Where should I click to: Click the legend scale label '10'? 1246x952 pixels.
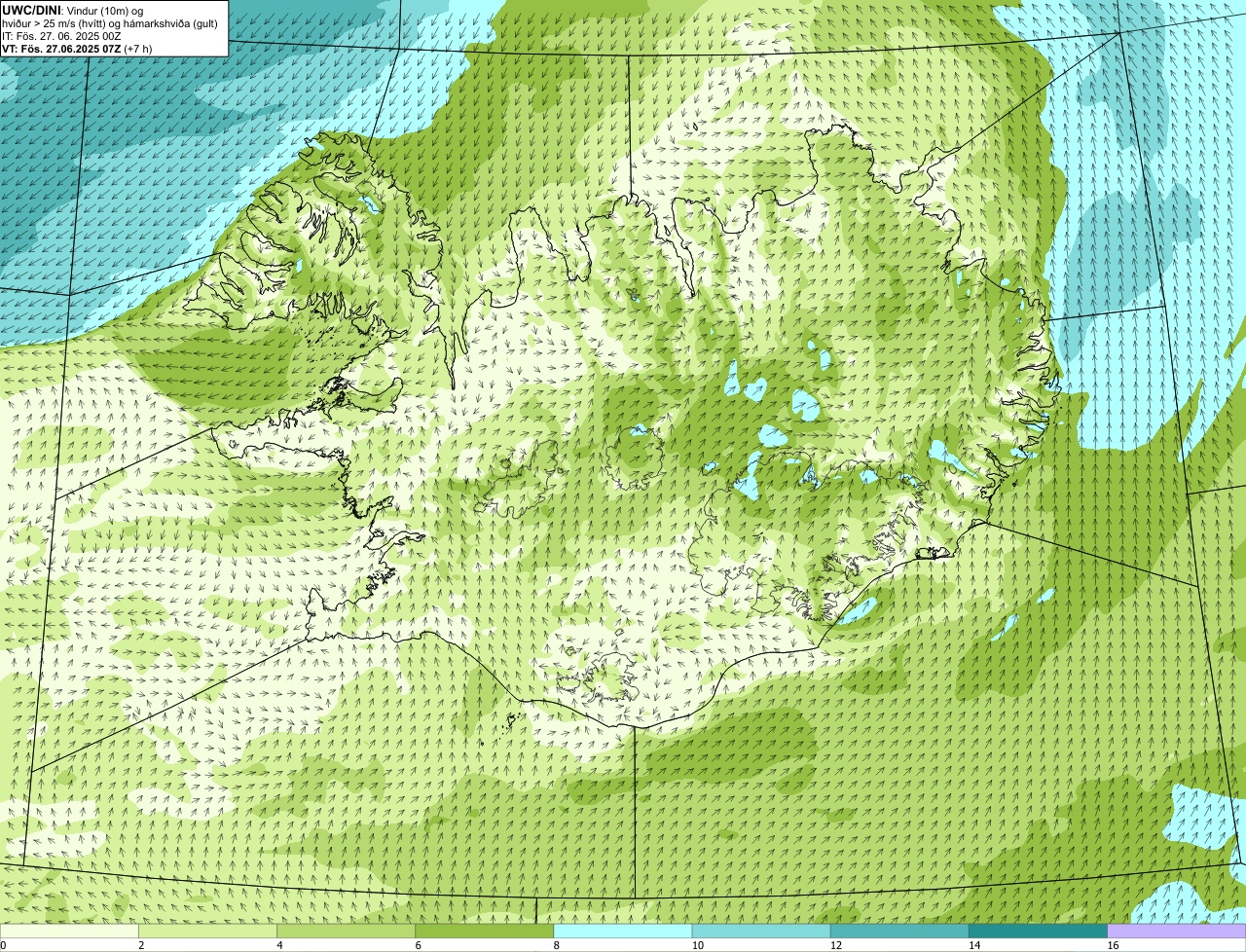point(697,945)
